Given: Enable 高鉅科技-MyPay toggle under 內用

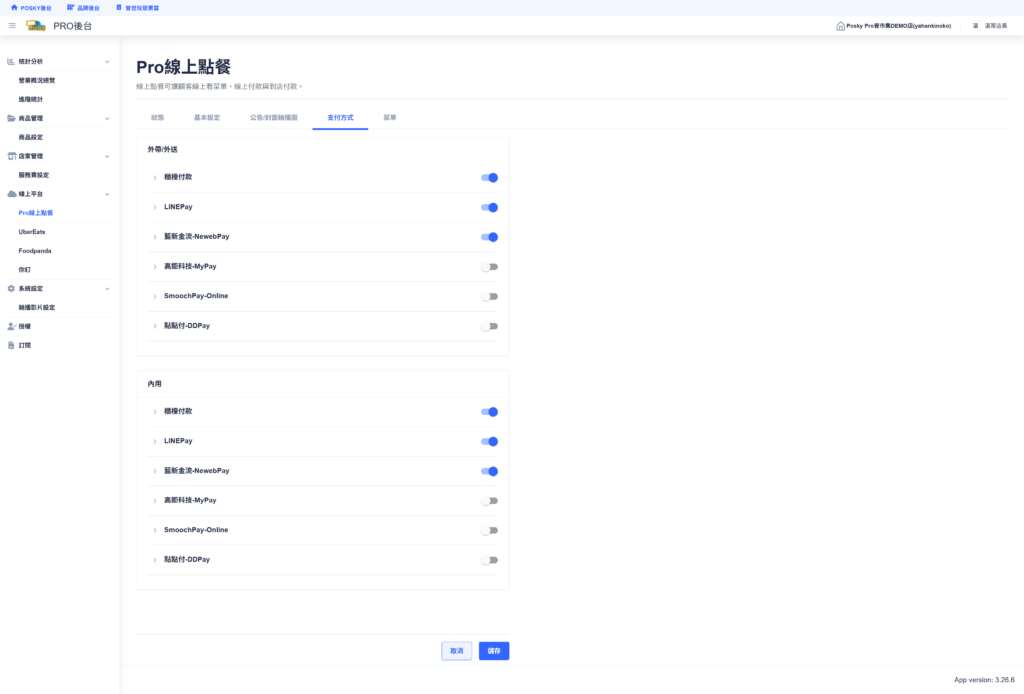Looking at the screenshot, I should [489, 501].
